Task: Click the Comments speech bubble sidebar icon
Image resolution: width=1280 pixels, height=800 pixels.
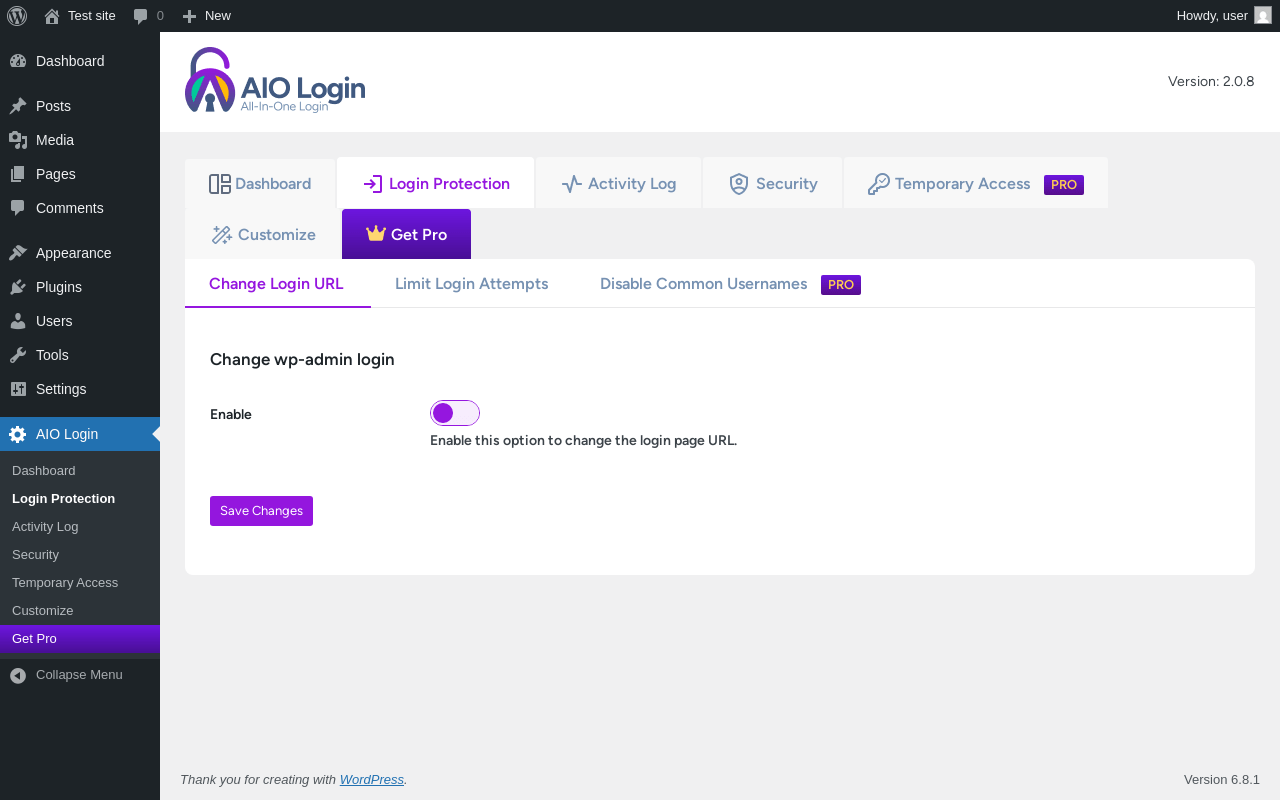Action: coord(18,208)
